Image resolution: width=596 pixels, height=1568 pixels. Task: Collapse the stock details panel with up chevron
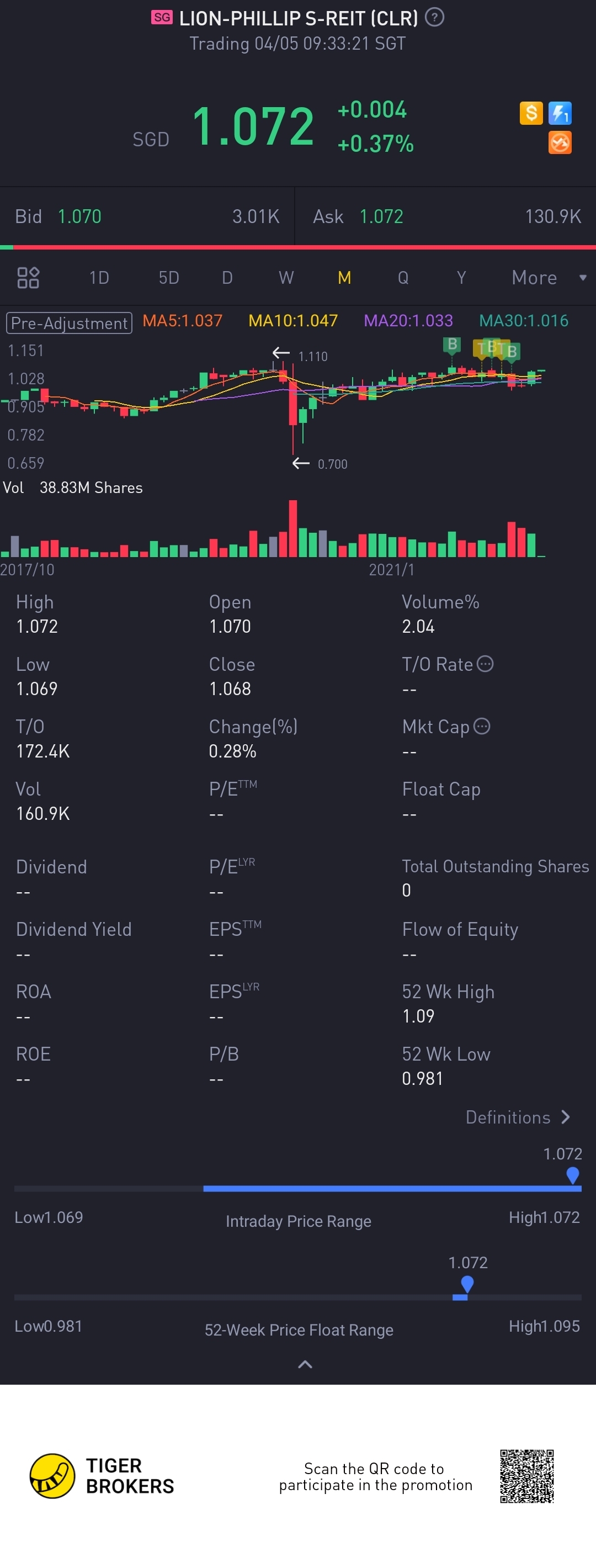(x=305, y=1364)
